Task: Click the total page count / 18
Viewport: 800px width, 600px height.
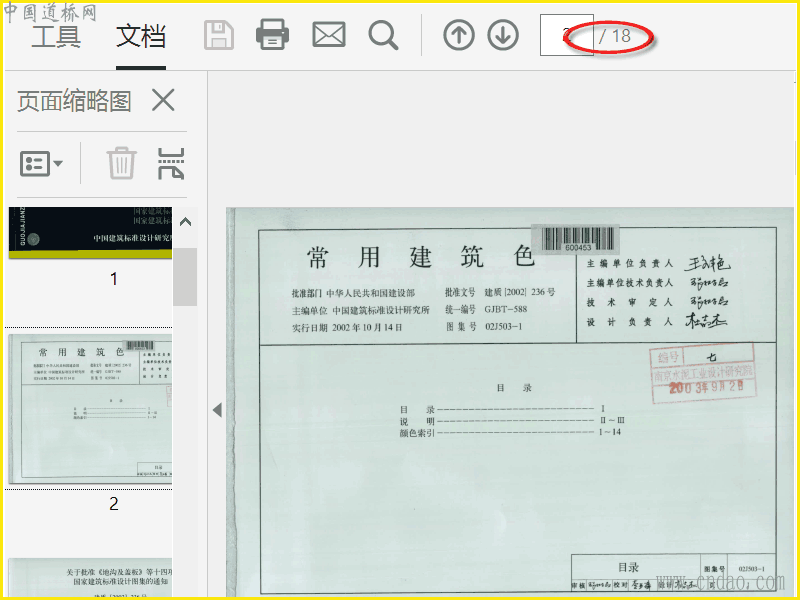Action: tap(615, 36)
